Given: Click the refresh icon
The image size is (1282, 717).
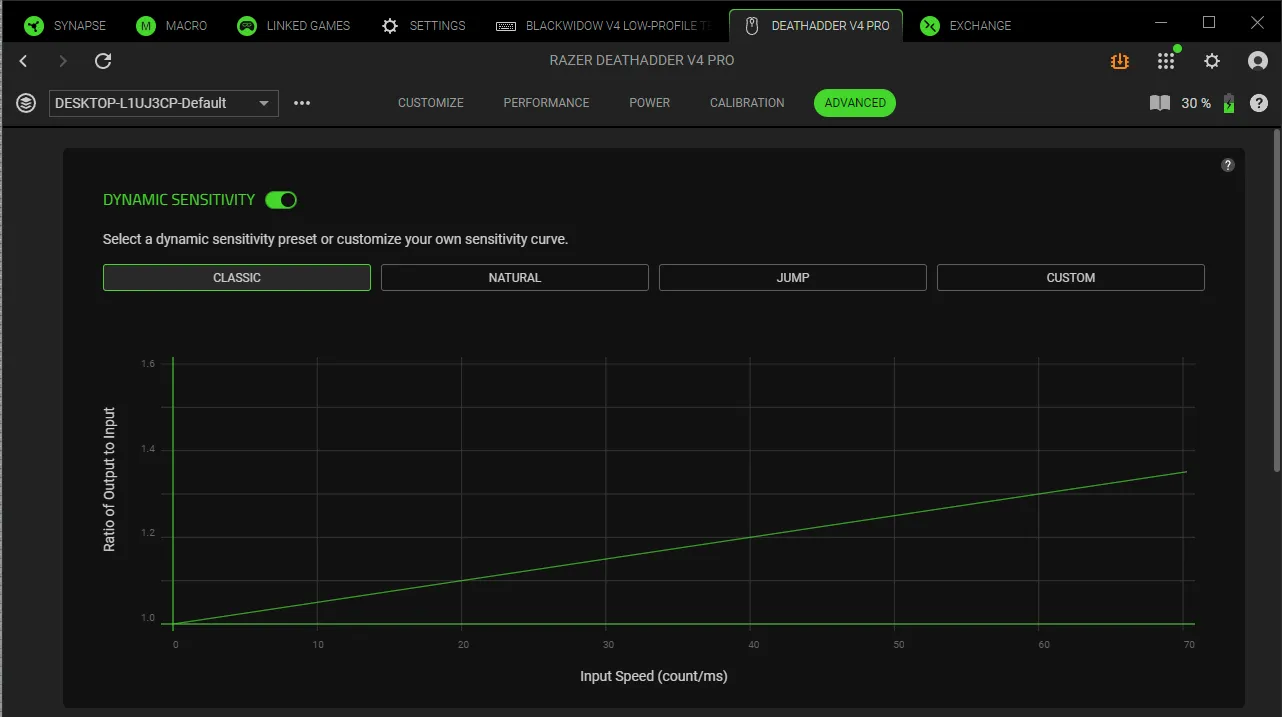Looking at the screenshot, I should click(x=103, y=61).
